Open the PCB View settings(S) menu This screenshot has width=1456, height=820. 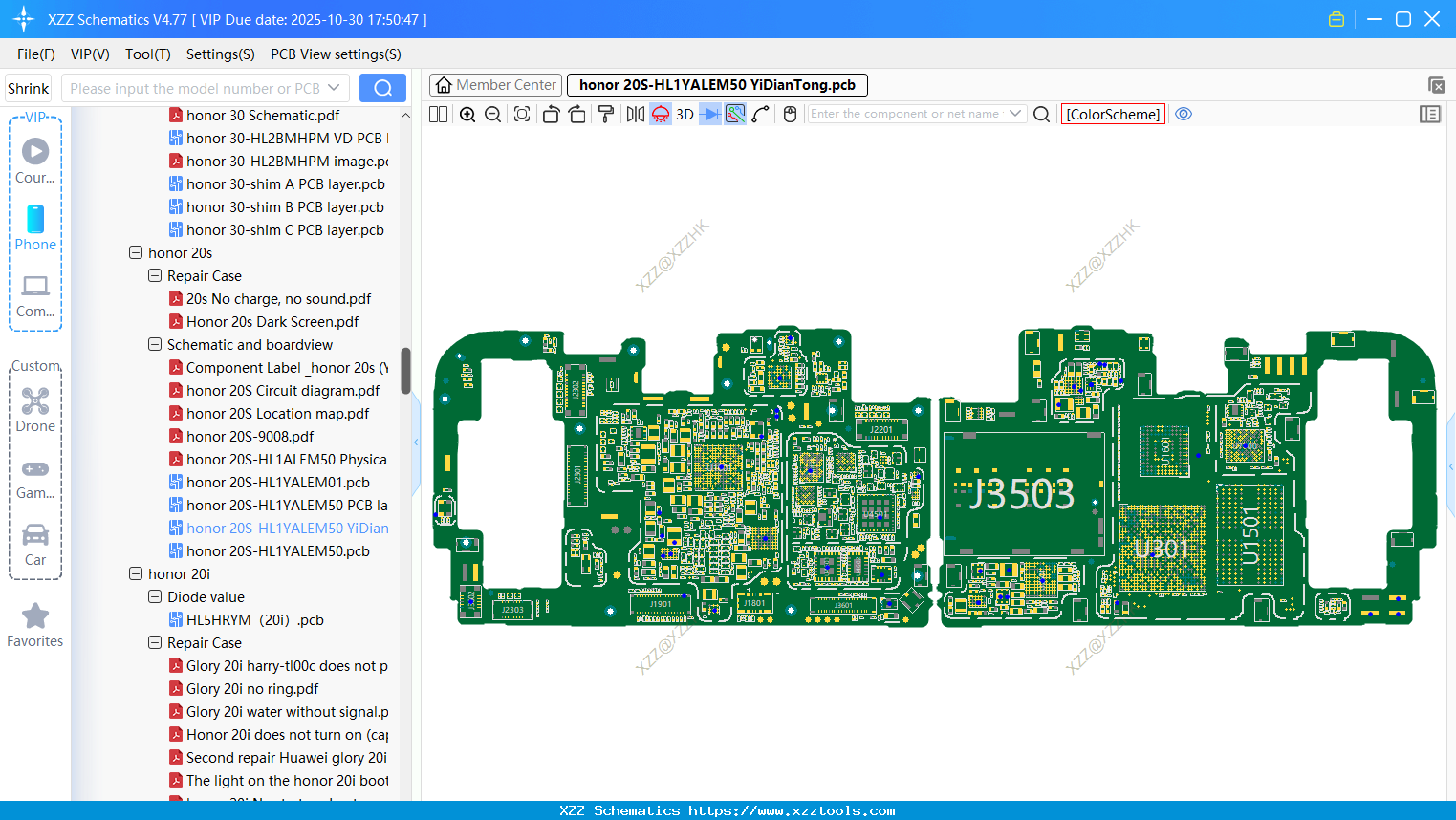click(336, 54)
